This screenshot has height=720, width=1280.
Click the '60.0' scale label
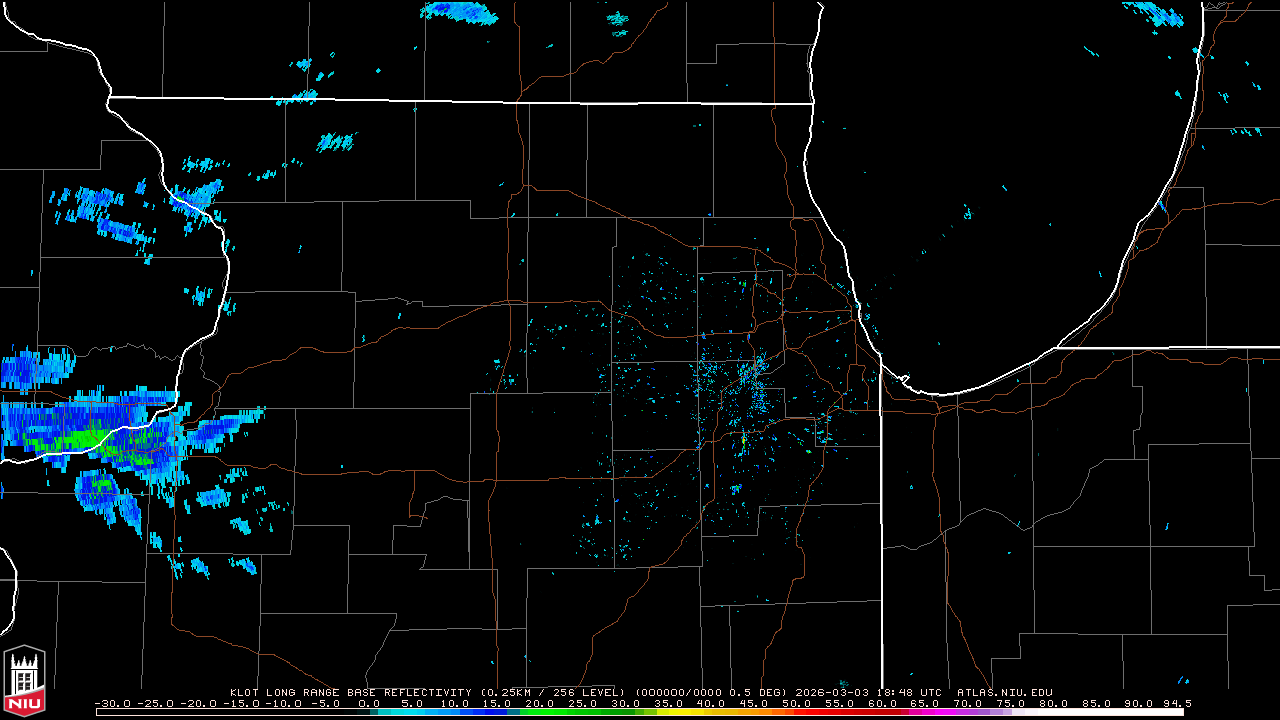pyautogui.click(x=884, y=703)
